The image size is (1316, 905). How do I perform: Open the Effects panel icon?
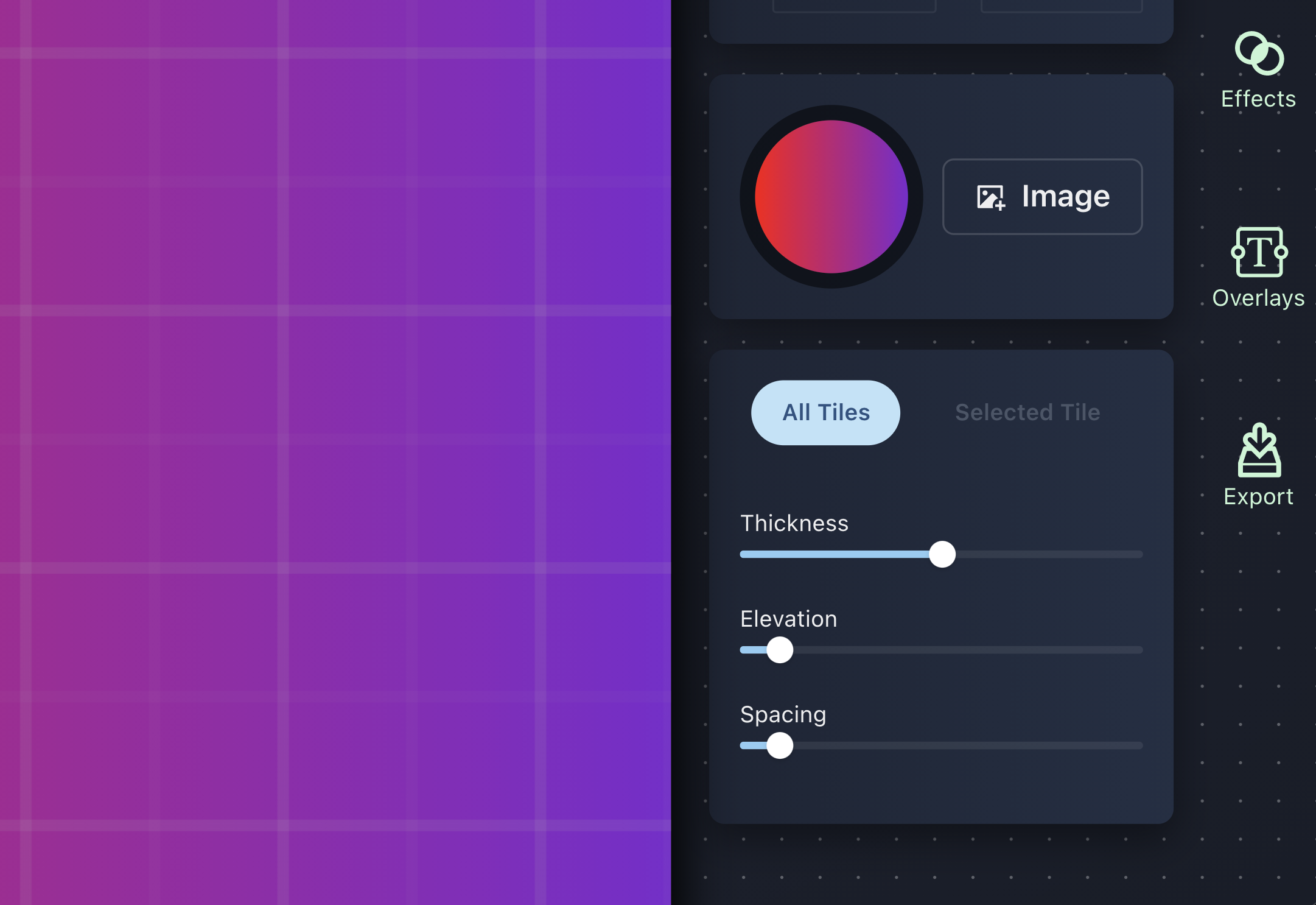coord(1259,54)
